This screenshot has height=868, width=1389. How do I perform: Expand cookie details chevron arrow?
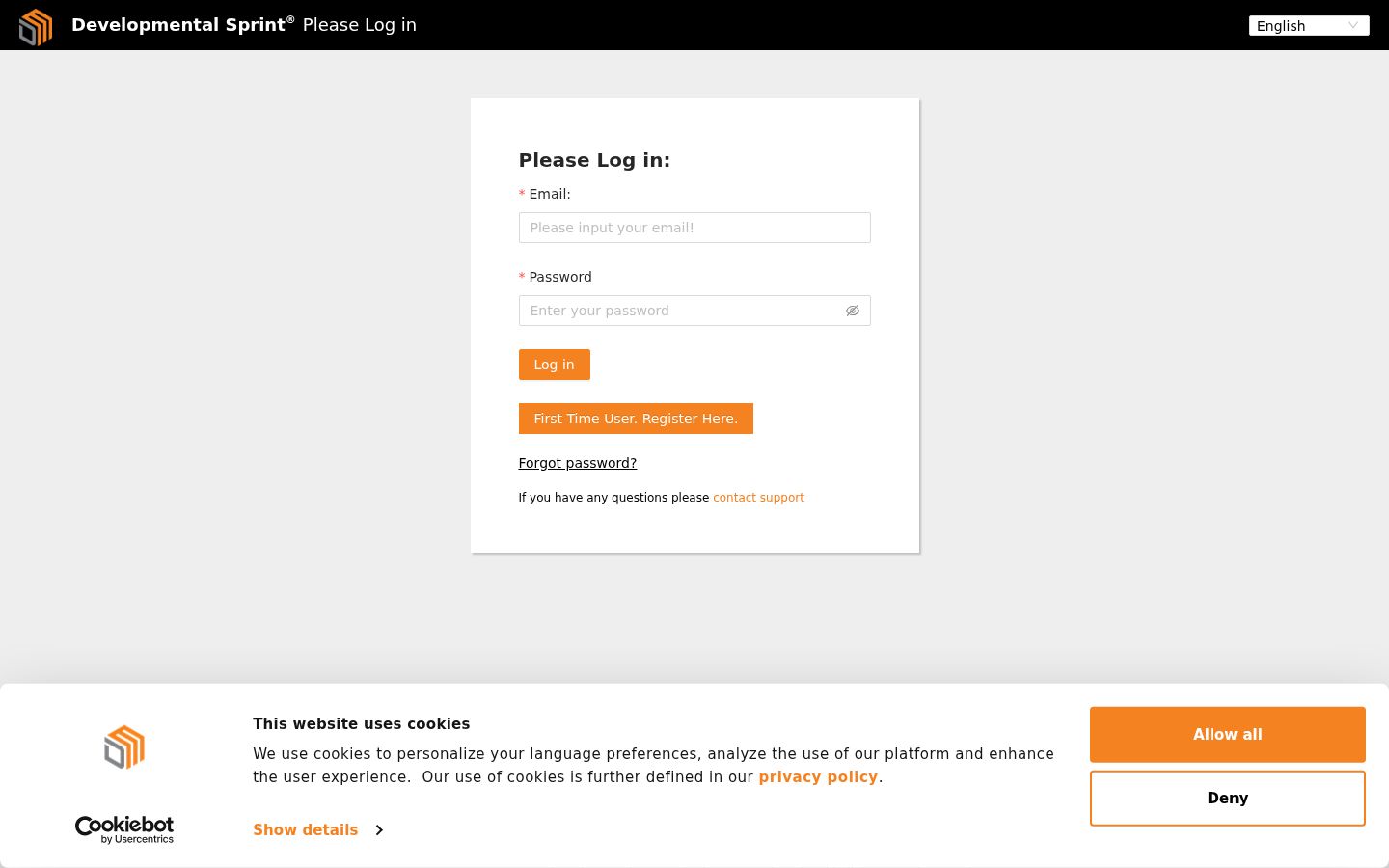379,830
